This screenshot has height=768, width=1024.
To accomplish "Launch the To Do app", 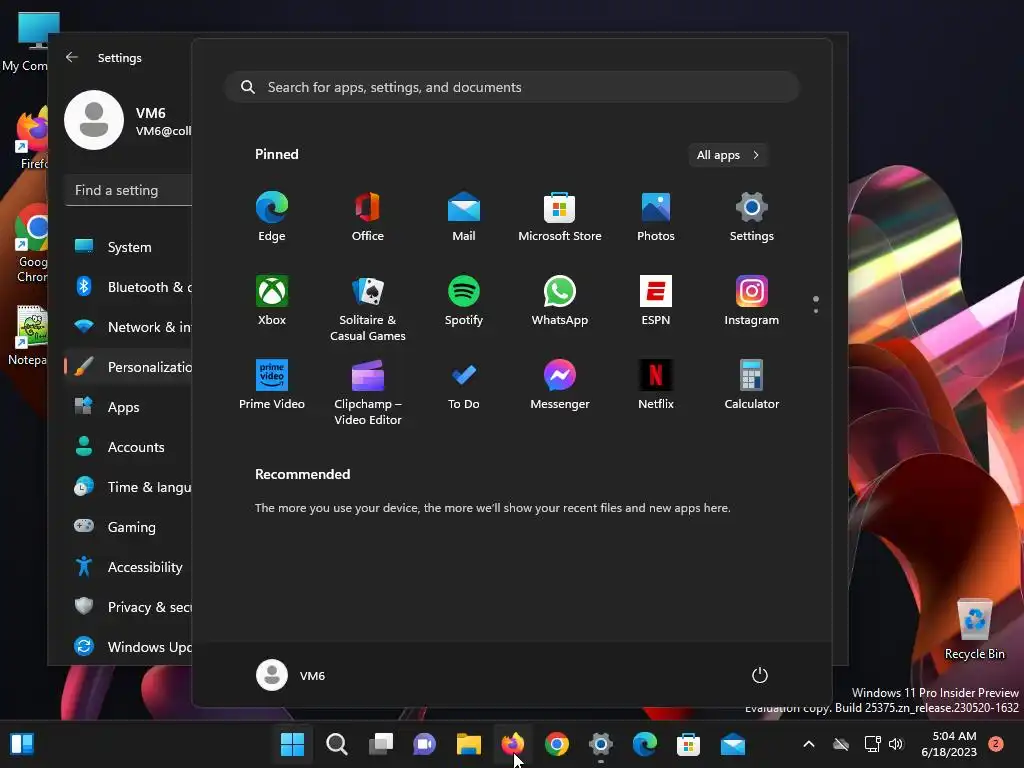I will (464, 385).
